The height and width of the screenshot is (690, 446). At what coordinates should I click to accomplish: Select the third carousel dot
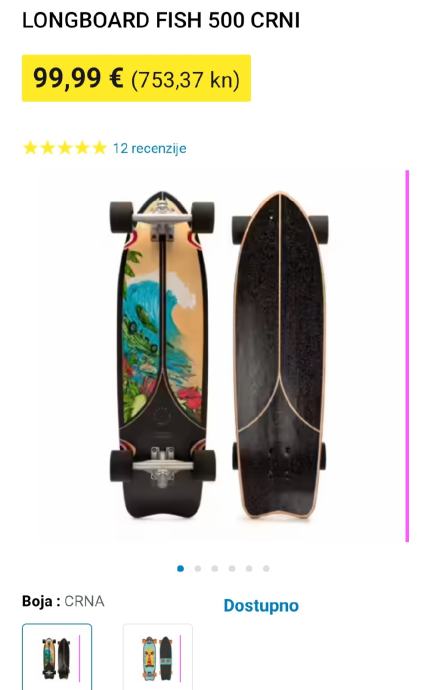click(x=215, y=569)
